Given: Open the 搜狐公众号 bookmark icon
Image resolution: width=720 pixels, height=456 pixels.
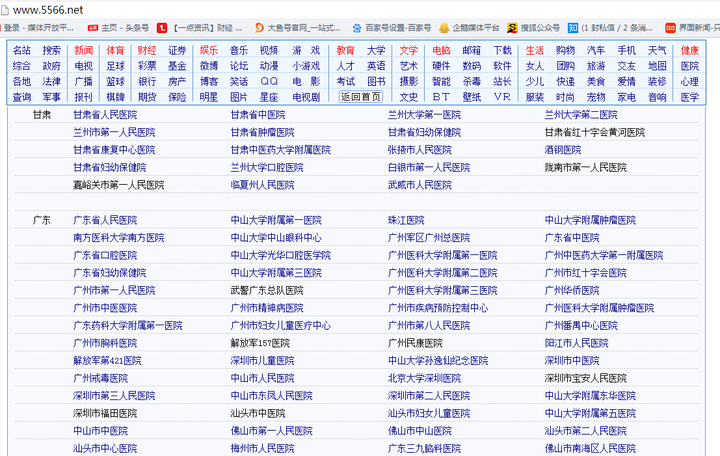Looking at the screenshot, I should click(x=512, y=28).
